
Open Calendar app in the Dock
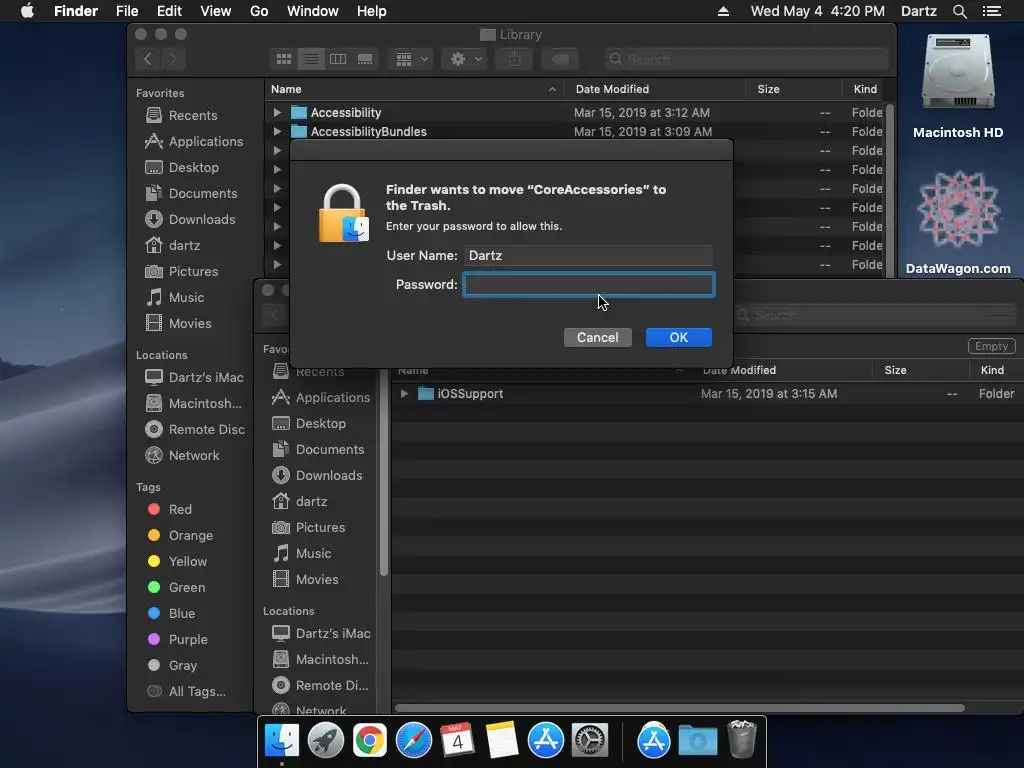tap(457, 741)
